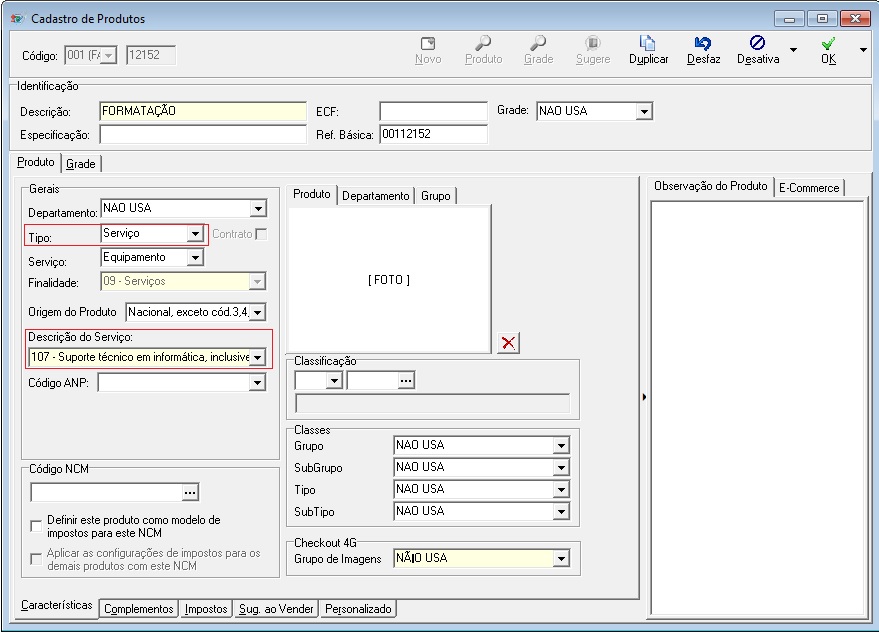This screenshot has height=632, width=879.
Task: Expand the Tipo dropdown showing Serviço
Action: [195, 233]
